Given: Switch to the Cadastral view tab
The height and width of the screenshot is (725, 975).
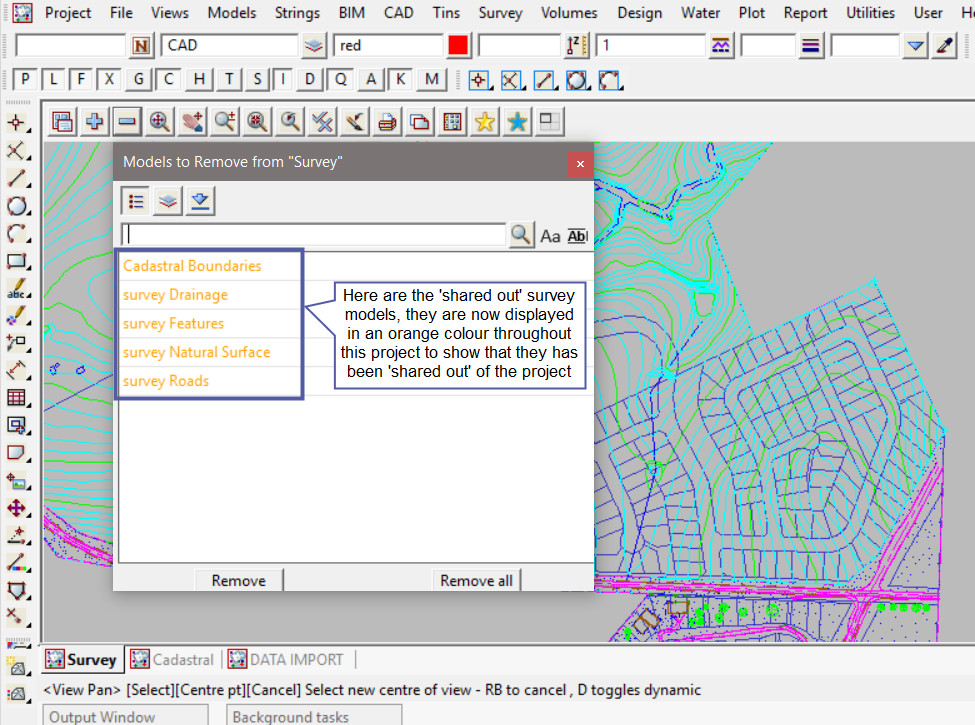Looking at the screenshot, I should coord(173,660).
